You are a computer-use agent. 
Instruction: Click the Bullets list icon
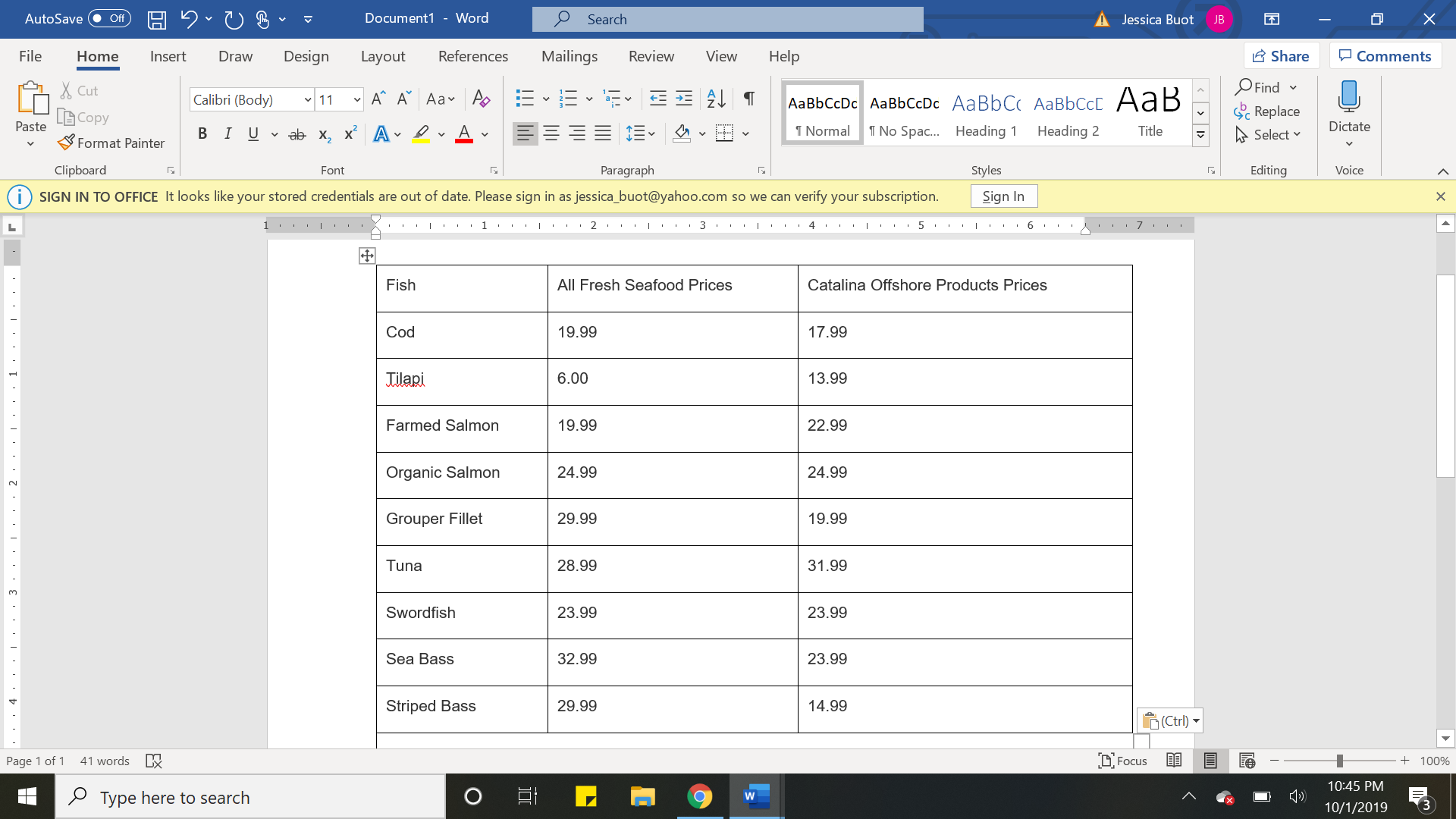525,99
